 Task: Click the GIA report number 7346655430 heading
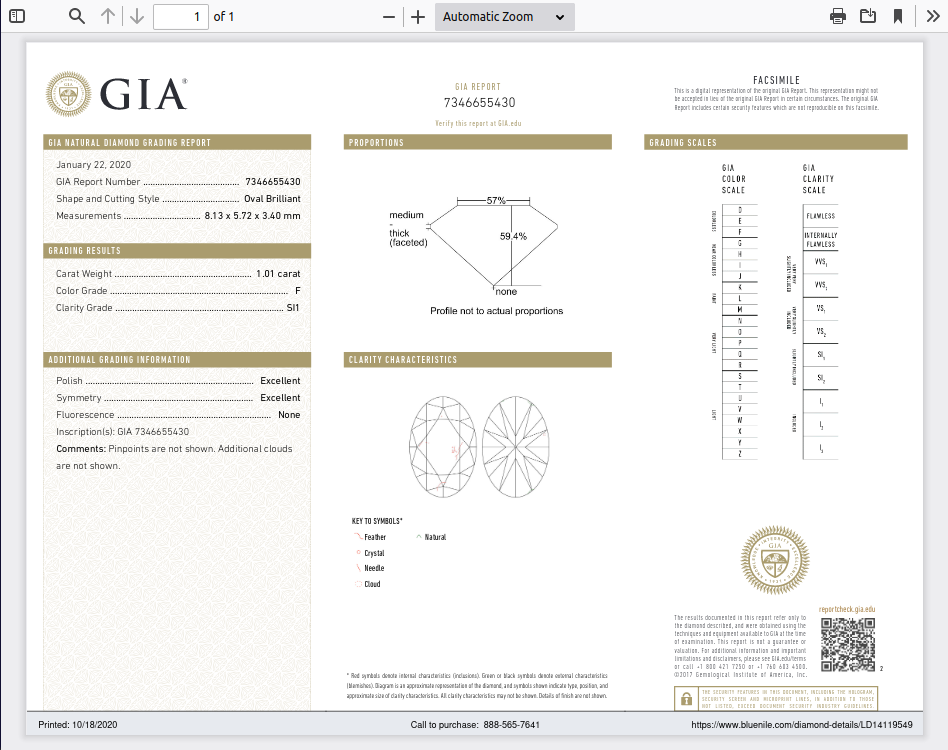tap(479, 103)
